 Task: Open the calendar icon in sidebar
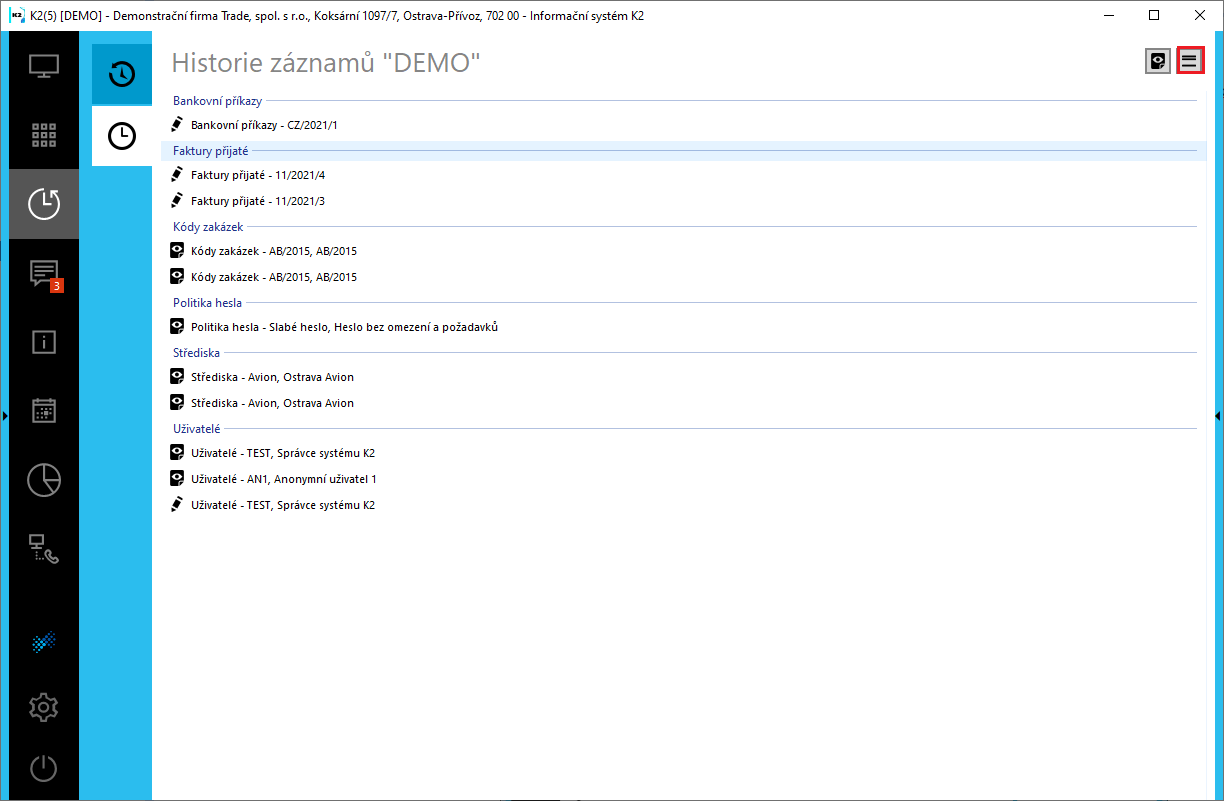point(44,410)
